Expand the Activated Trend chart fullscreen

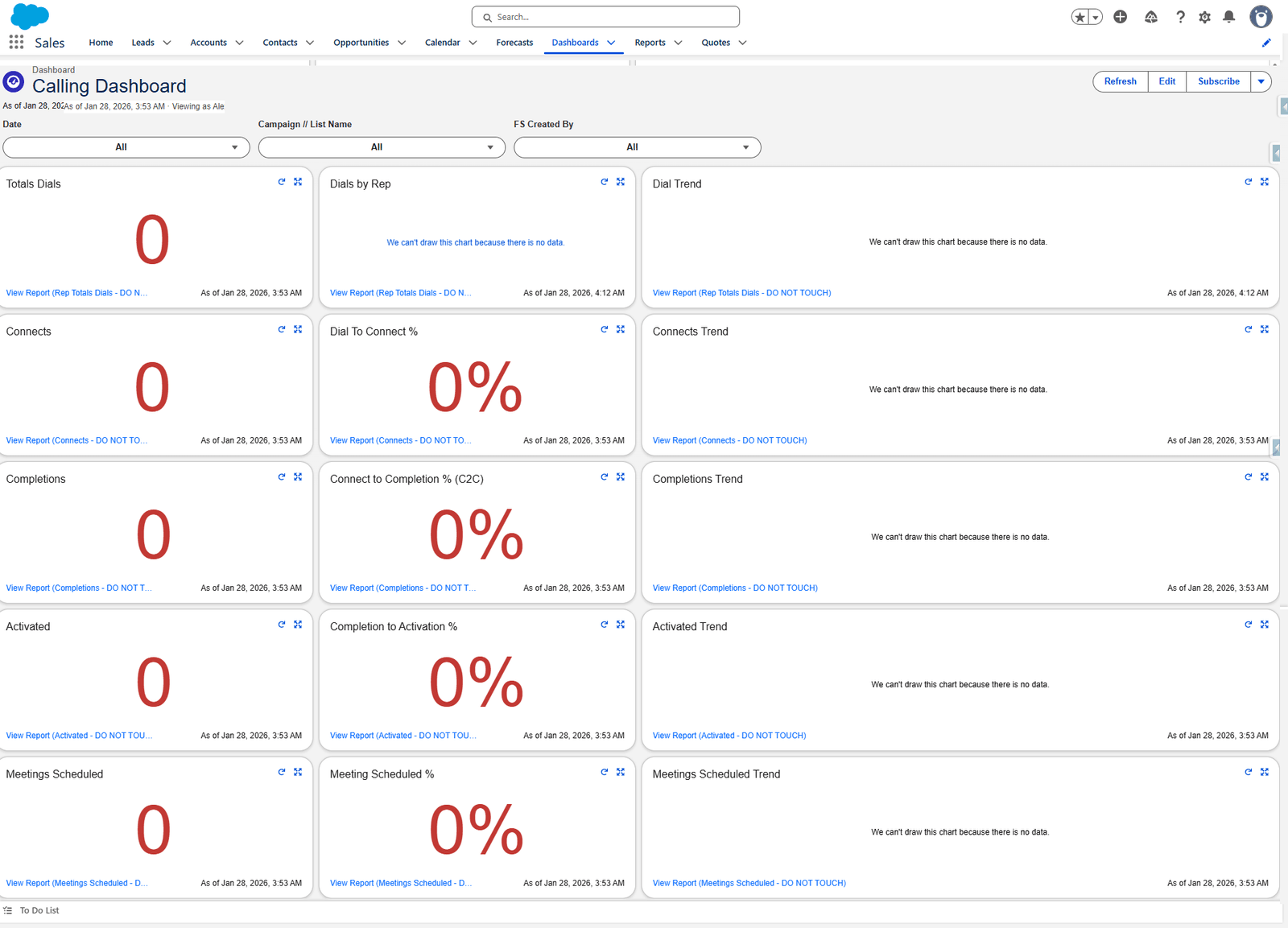click(x=1265, y=625)
